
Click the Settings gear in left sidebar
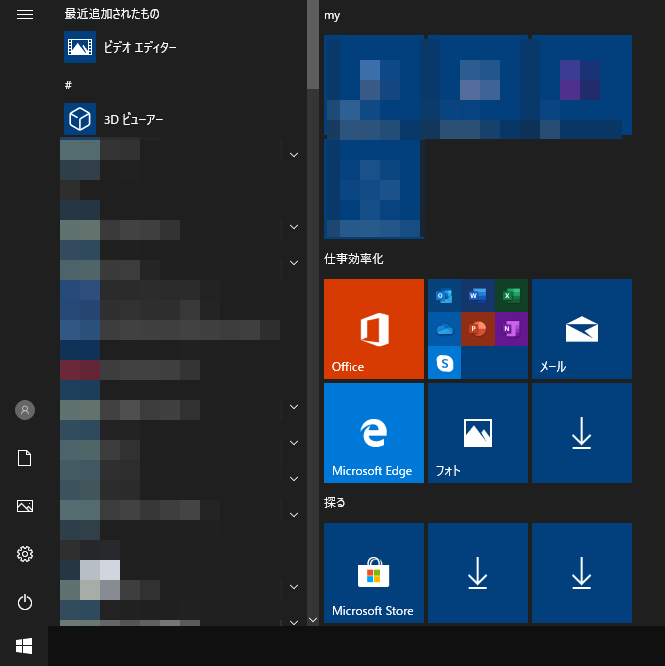click(x=25, y=554)
